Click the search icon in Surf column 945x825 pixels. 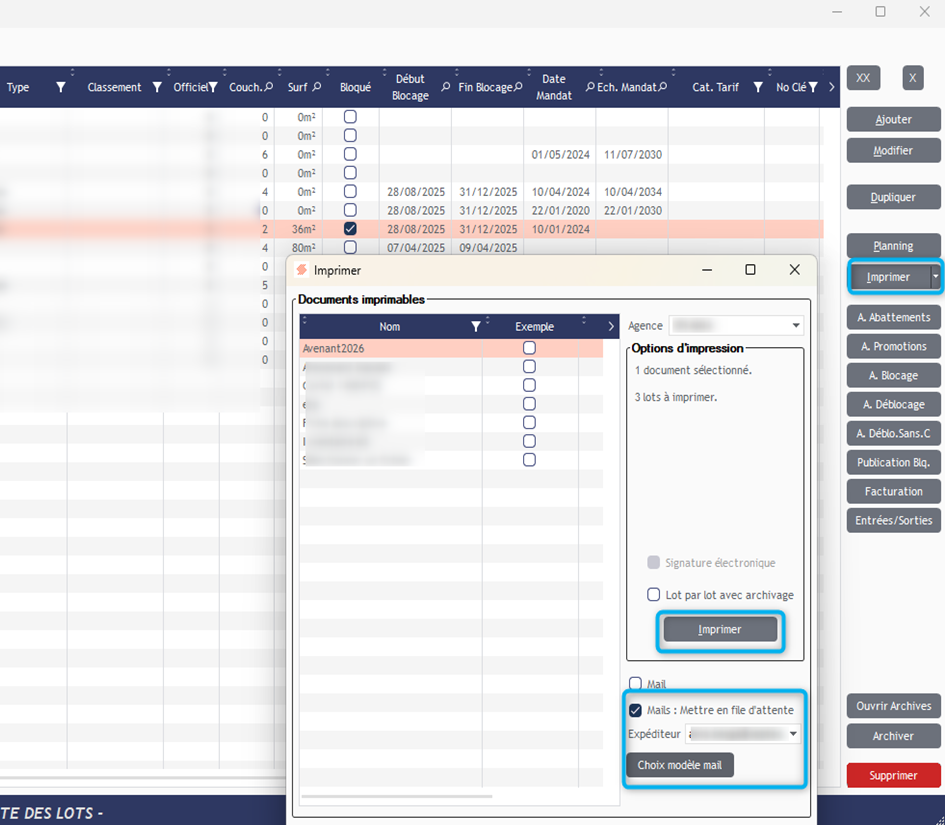click(x=316, y=88)
